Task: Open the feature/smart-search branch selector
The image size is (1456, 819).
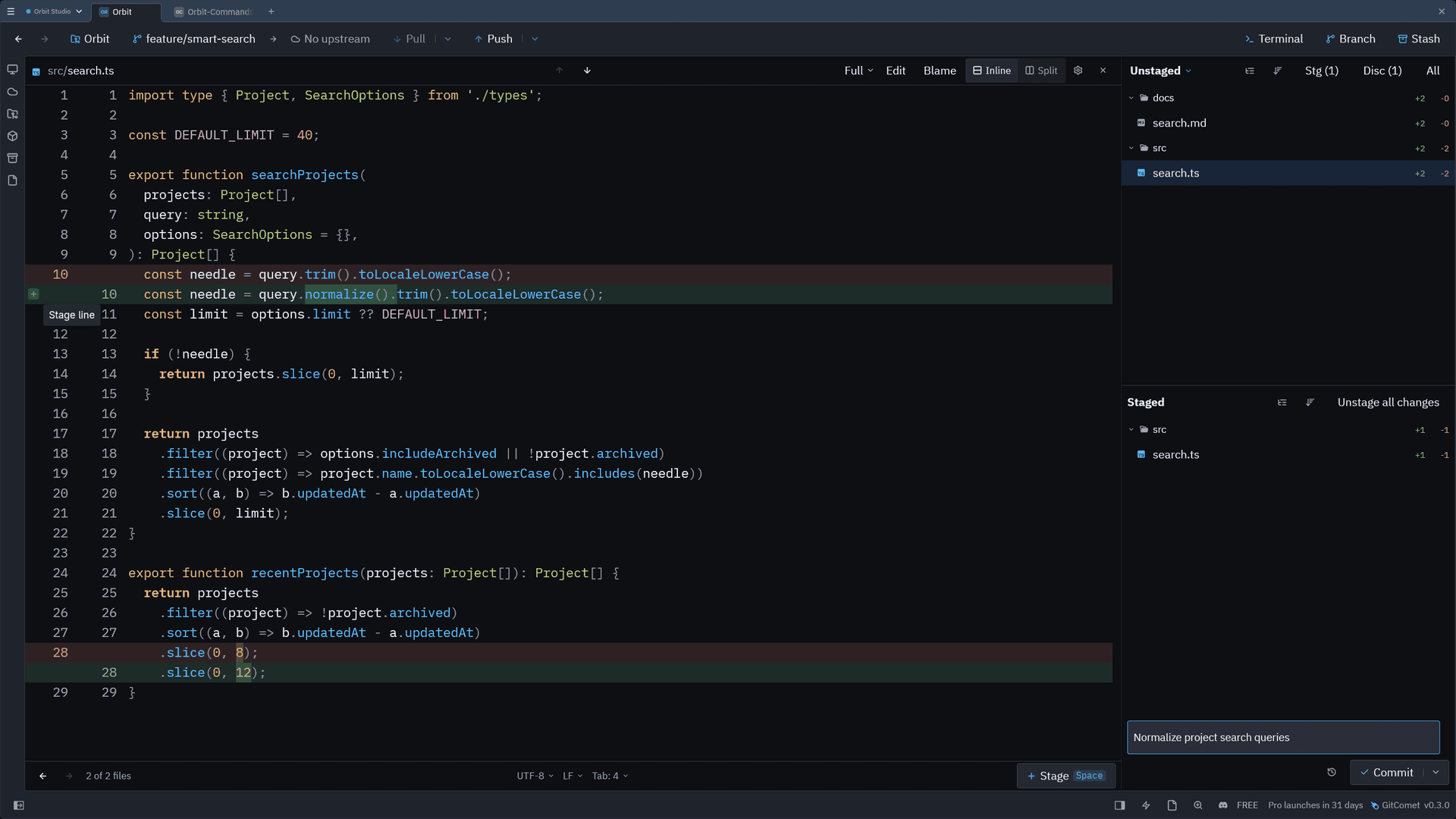Action: tap(194, 39)
